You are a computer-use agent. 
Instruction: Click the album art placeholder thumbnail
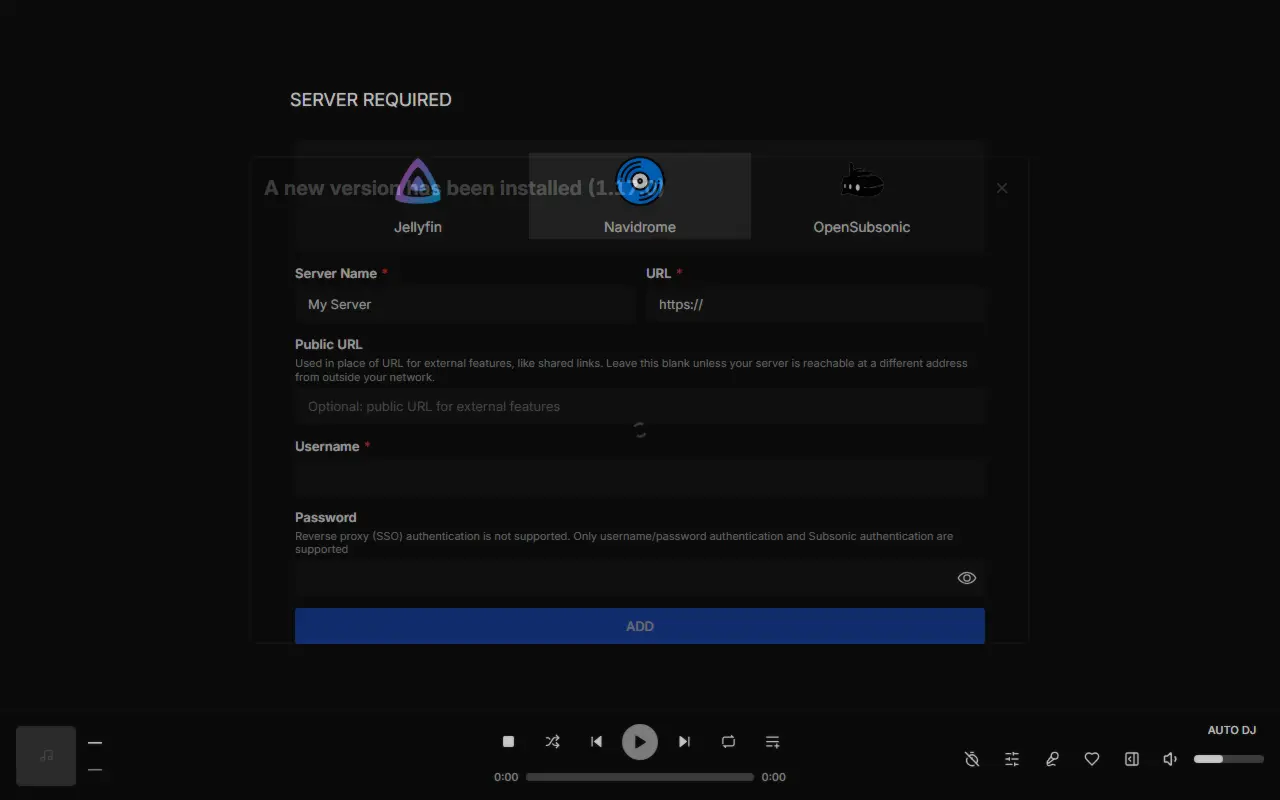pyautogui.click(x=46, y=756)
